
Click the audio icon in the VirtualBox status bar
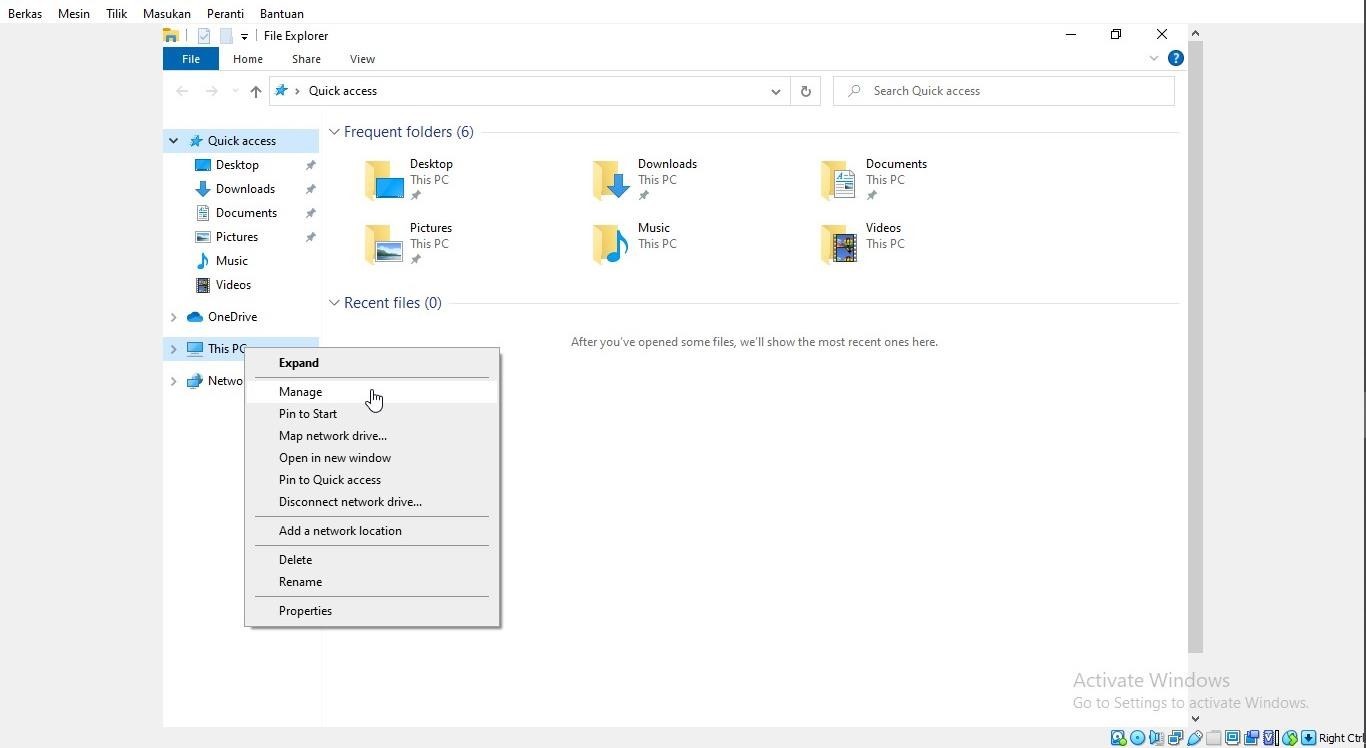tap(1156, 738)
